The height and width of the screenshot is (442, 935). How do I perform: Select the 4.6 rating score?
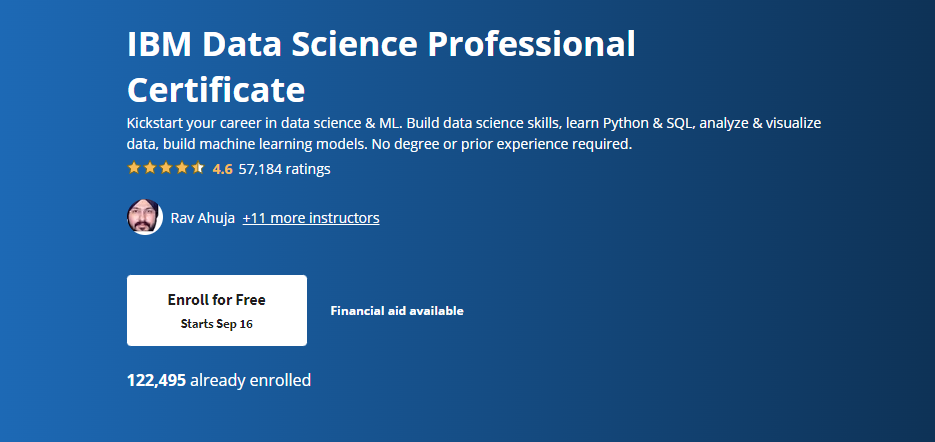coord(222,169)
